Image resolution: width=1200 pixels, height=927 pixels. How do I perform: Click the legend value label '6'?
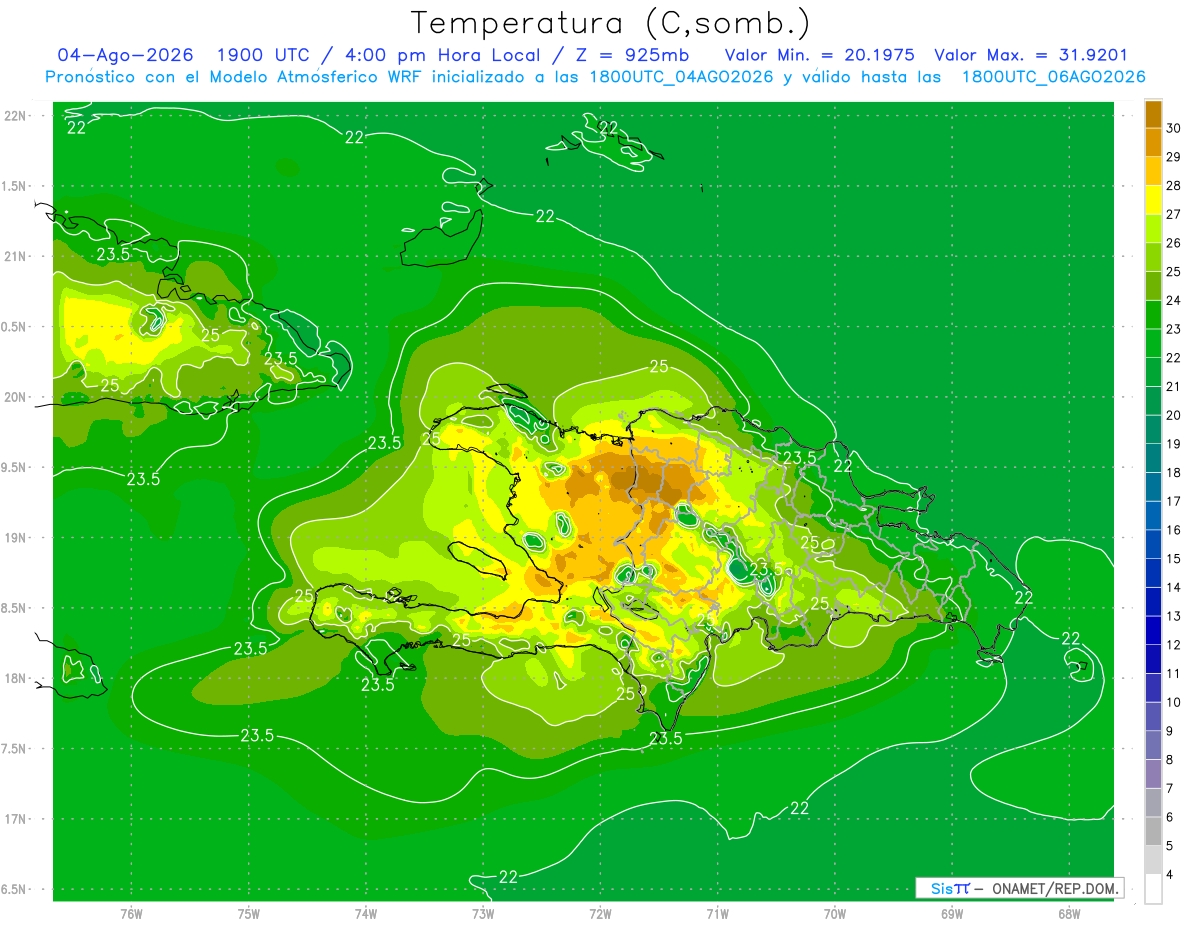click(x=1172, y=818)
